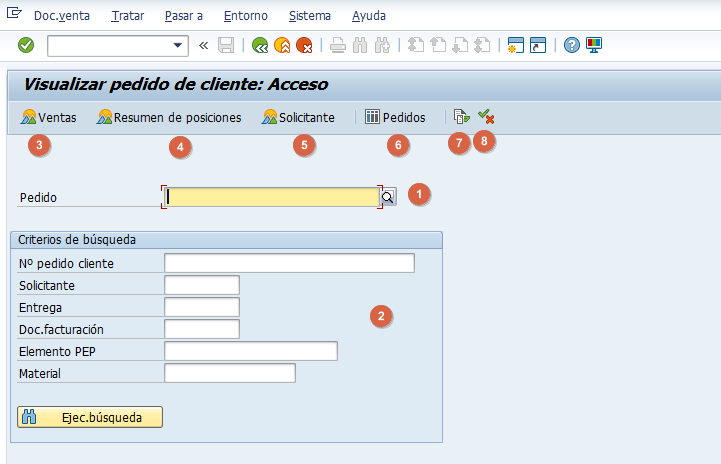
Task: Click the green checkmark Enter icon
Action: point(26,45)
